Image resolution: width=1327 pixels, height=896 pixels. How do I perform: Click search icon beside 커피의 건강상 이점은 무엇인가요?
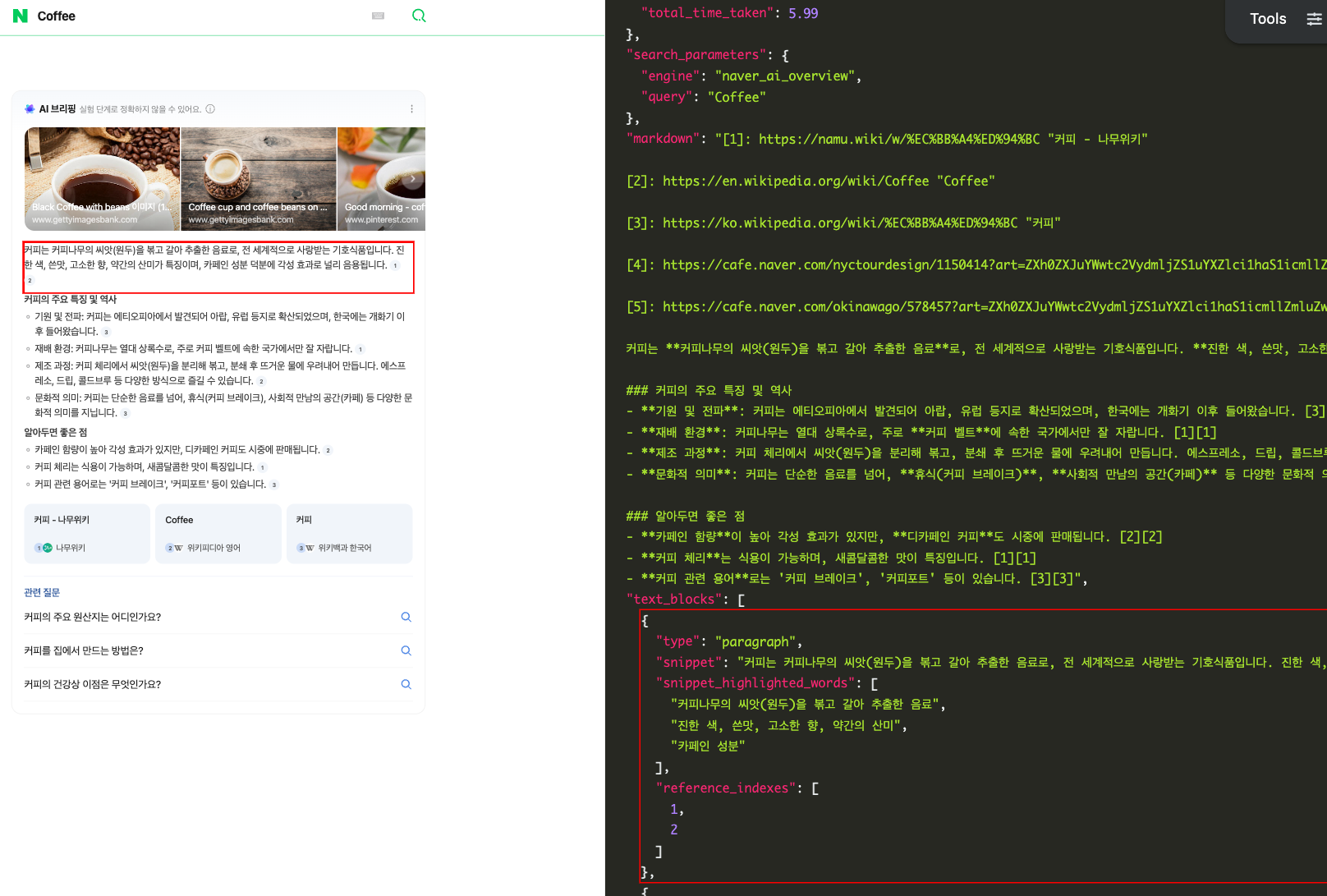(406, 684)
